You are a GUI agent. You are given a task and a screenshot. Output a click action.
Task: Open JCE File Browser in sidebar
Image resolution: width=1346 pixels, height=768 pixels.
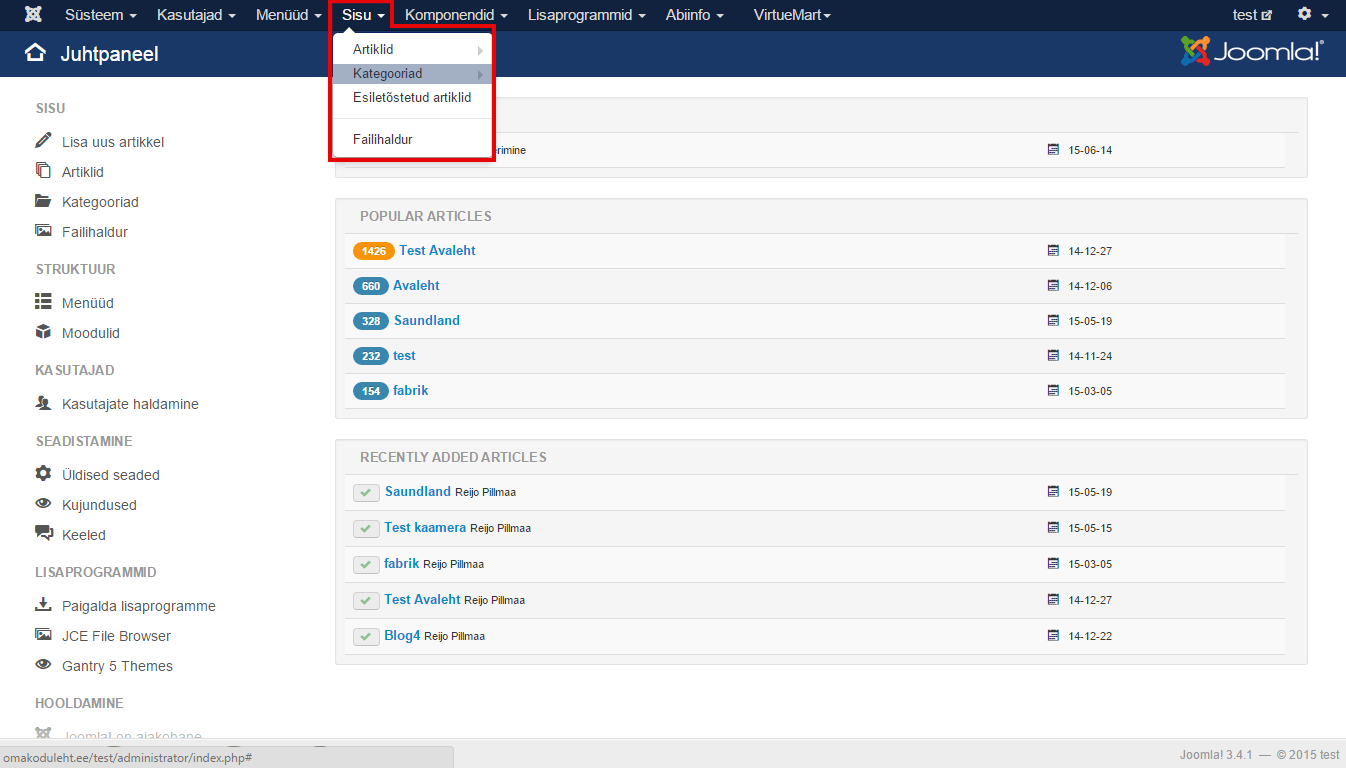[116, 636]
